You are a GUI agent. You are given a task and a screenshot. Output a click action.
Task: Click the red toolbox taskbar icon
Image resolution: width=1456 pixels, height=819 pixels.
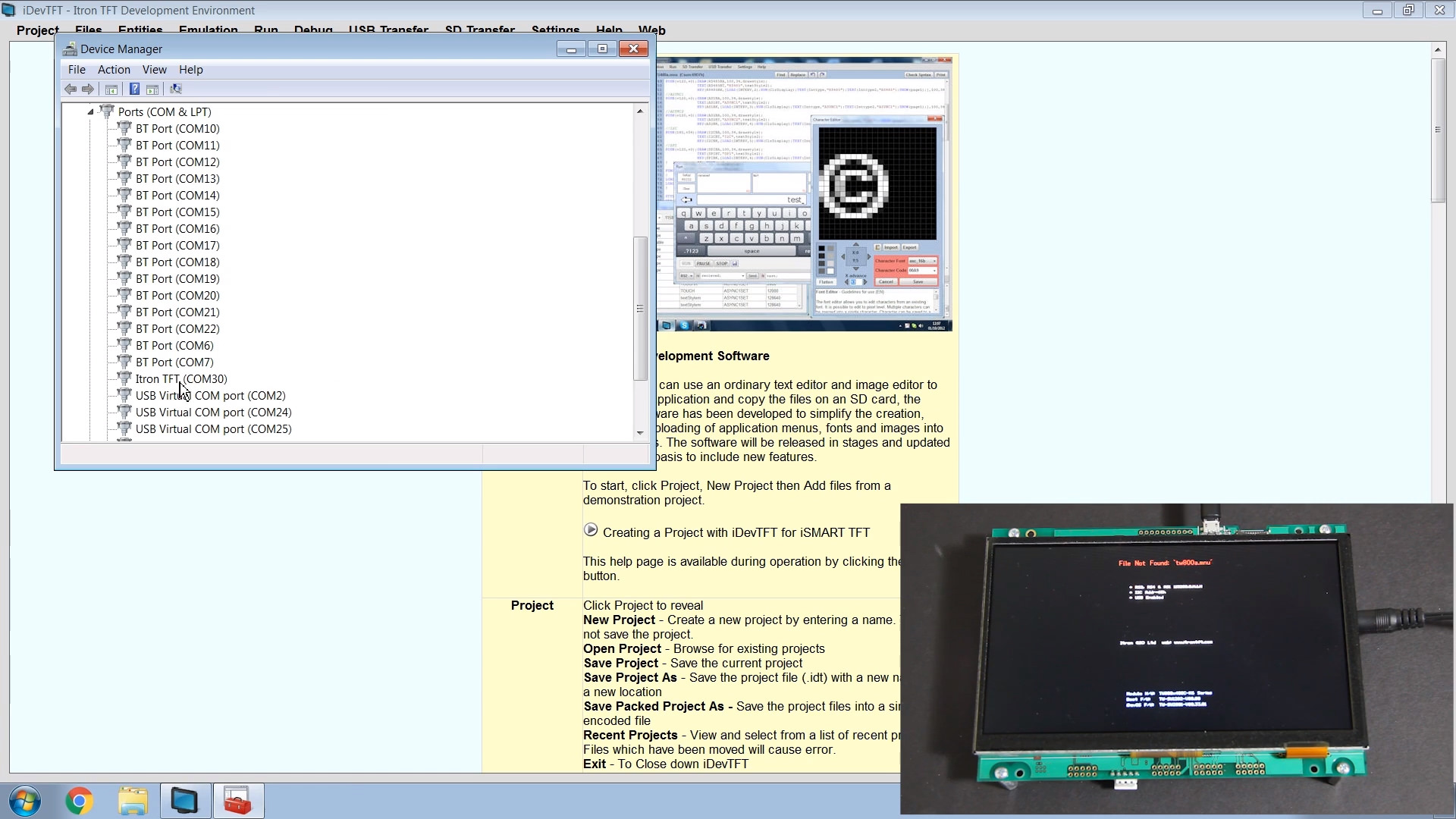point(238,801)
